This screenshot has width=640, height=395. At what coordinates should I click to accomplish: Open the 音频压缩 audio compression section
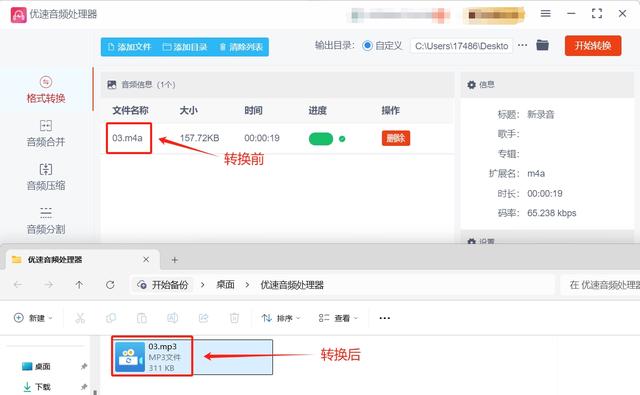point(46,177)
